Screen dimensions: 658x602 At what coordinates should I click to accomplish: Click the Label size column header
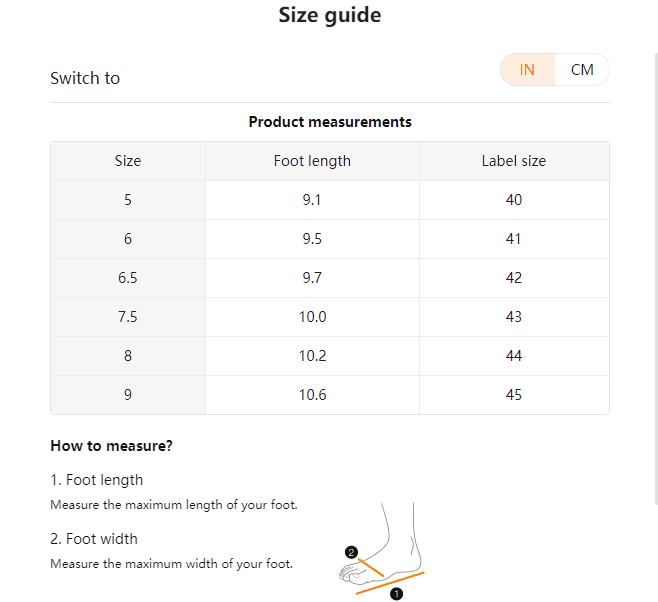514,161
